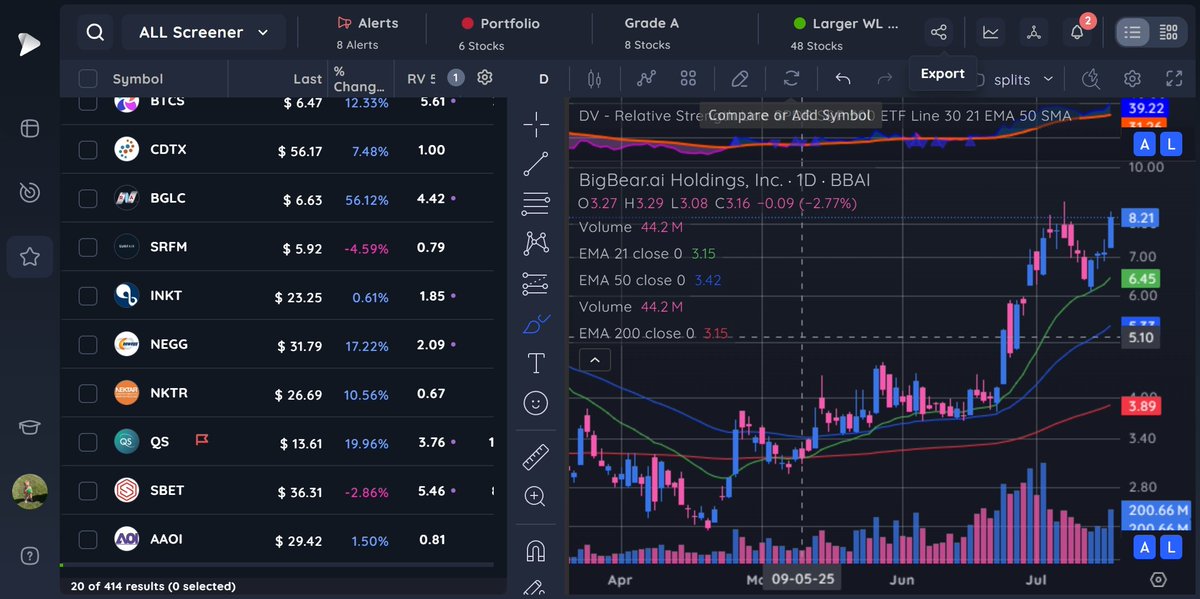Select the SBET symbol row
The width and height of the screenshot is (1200, 599).
tap(277, 491)
